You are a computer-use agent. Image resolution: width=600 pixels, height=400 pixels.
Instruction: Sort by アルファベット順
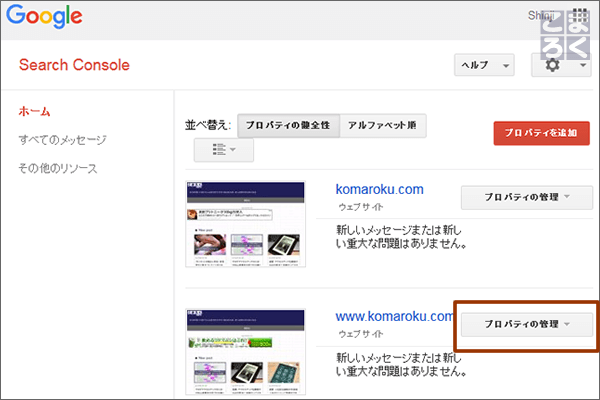tap(383, 126)
